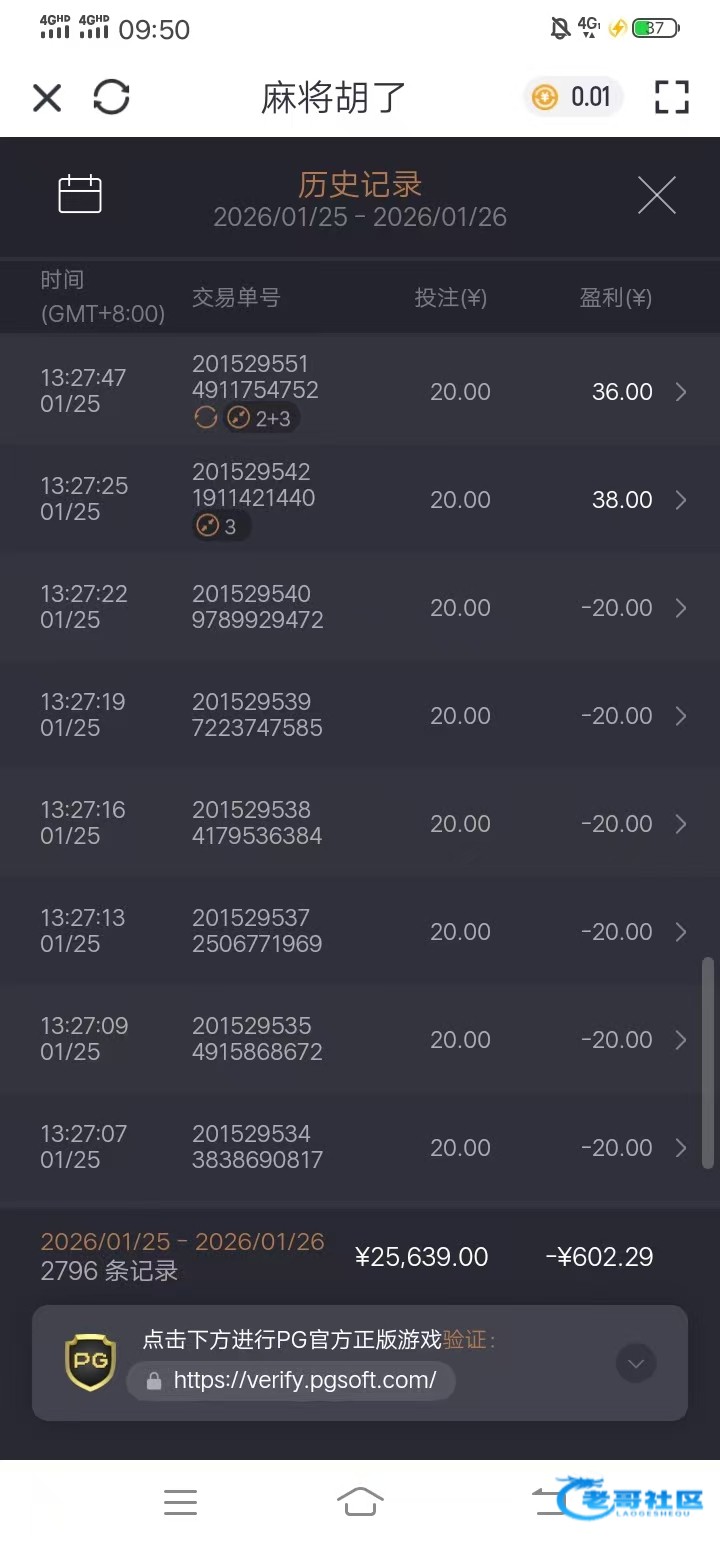Close the browser page with top-left X
Viewport: 720px width, 1544px height.
[x=47, y=97]
